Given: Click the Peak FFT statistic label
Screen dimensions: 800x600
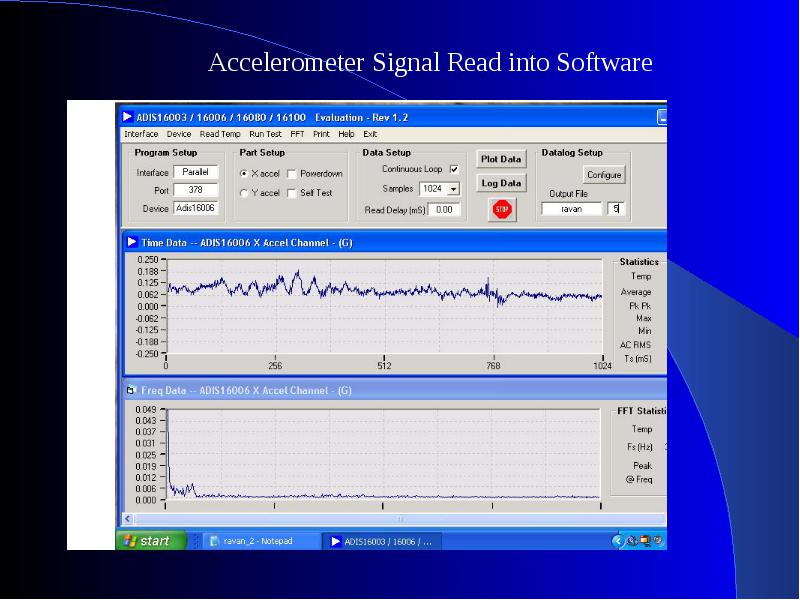Looking at the screenshot, I should (642, 465).
